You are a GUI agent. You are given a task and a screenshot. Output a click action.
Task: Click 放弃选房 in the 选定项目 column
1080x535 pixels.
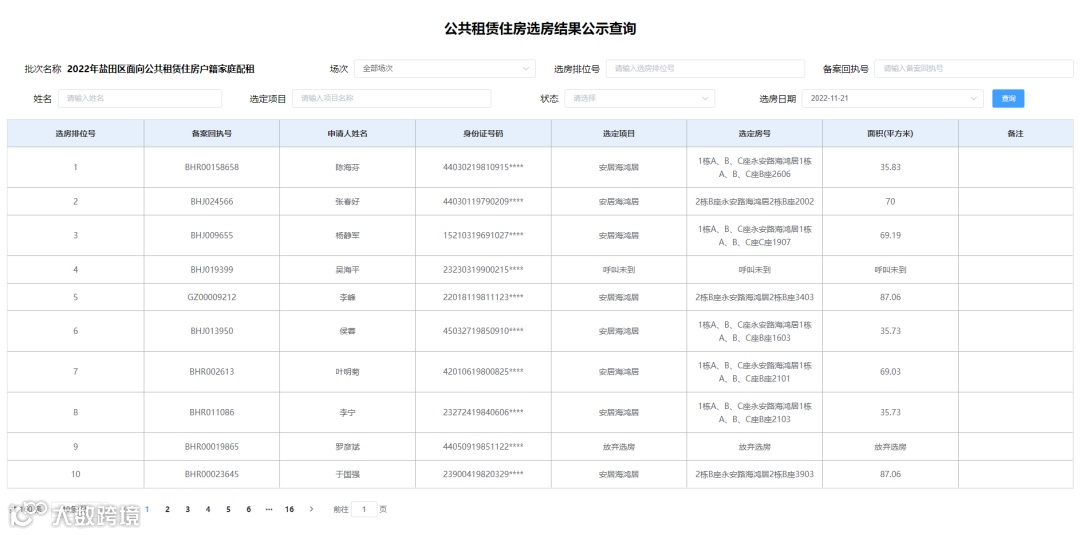click(x=619, y=447)
